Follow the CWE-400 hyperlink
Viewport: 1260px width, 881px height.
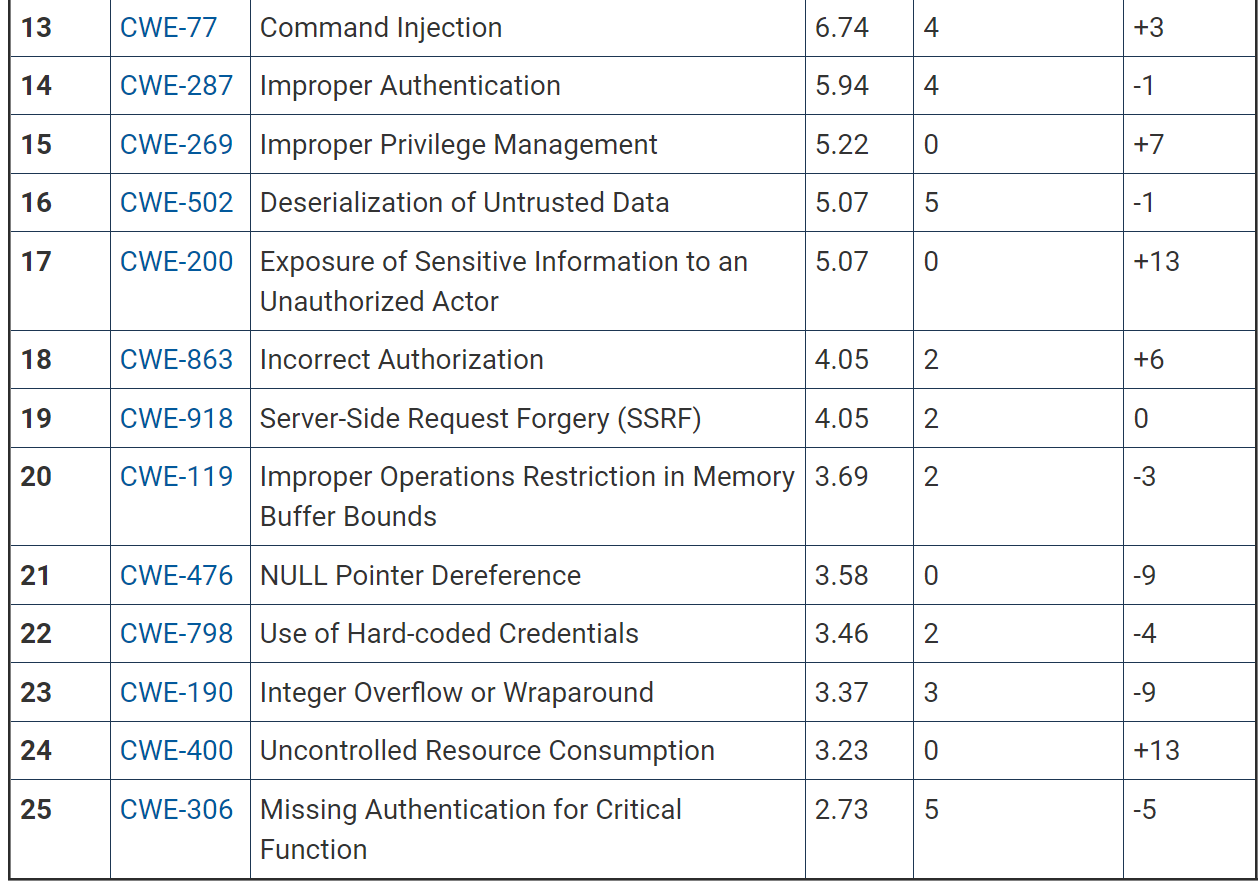[x=176, y=750]
